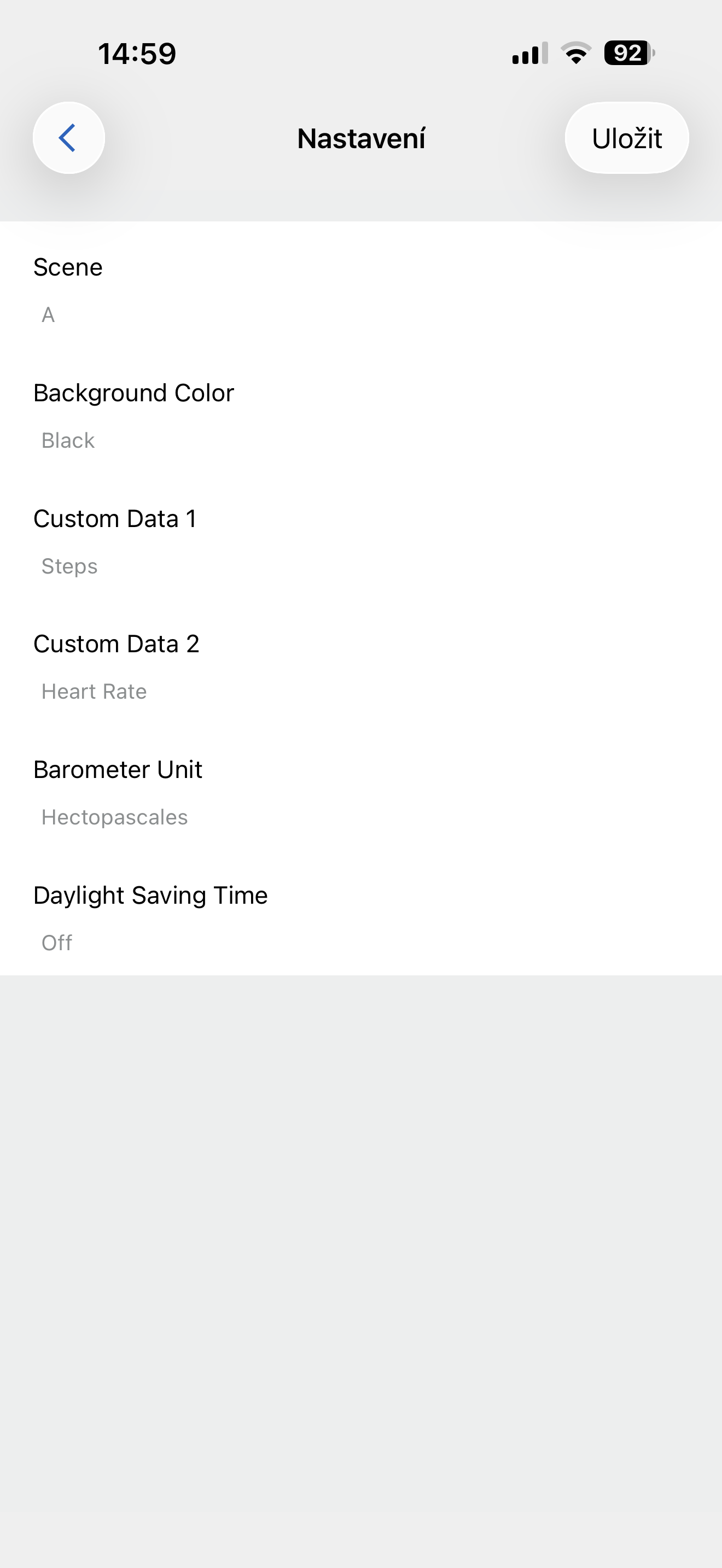The height and width of the screenshot is (1568, 722).
Task: Tap the Hectopascales unit value
Action: pyautogui.click(x=114, y=817)
